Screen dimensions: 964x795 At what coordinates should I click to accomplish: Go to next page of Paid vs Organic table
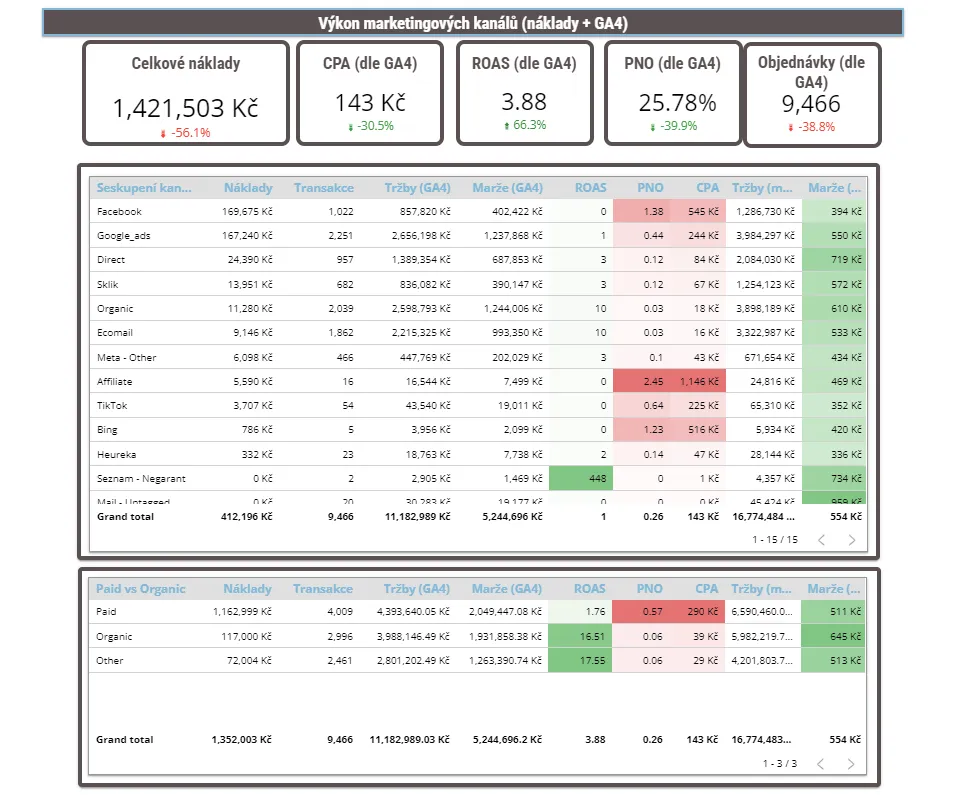(851, 764)
